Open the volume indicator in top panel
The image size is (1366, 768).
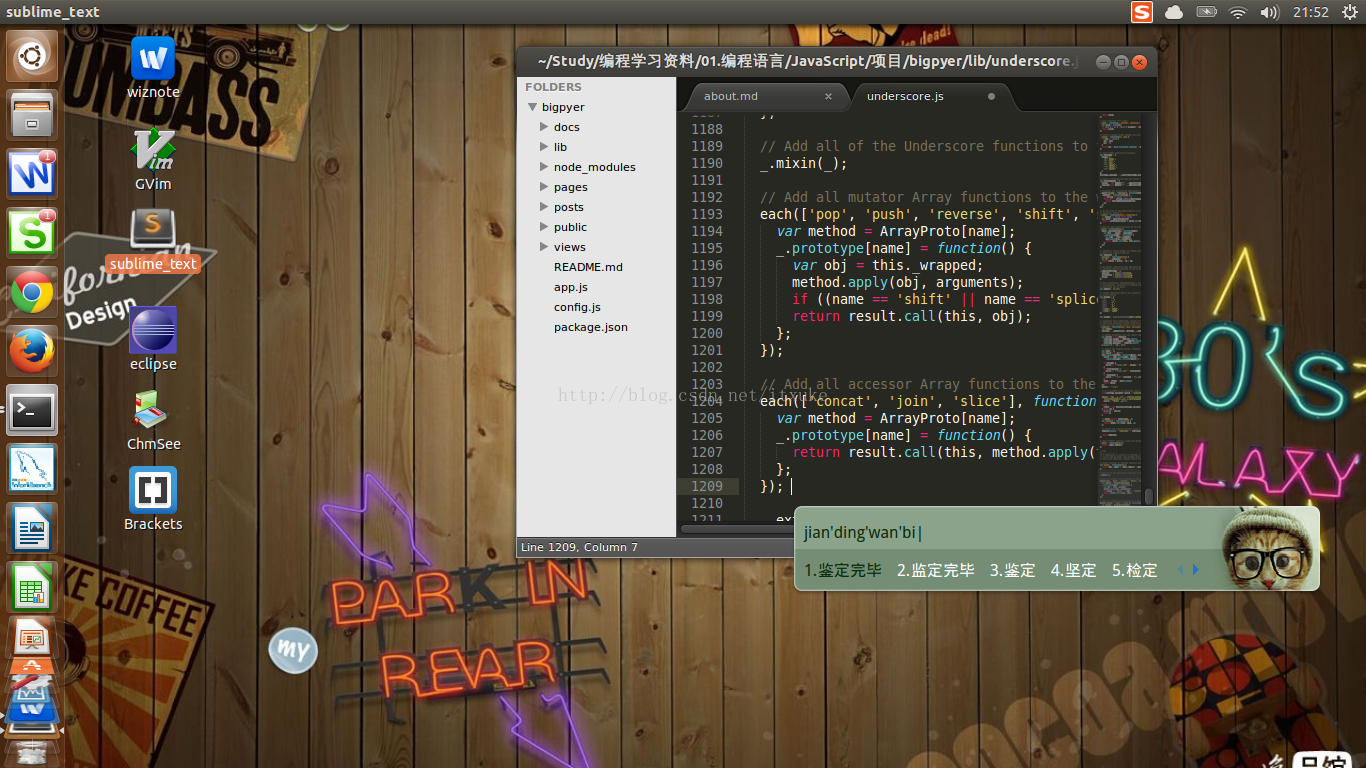click(1269, 12)
